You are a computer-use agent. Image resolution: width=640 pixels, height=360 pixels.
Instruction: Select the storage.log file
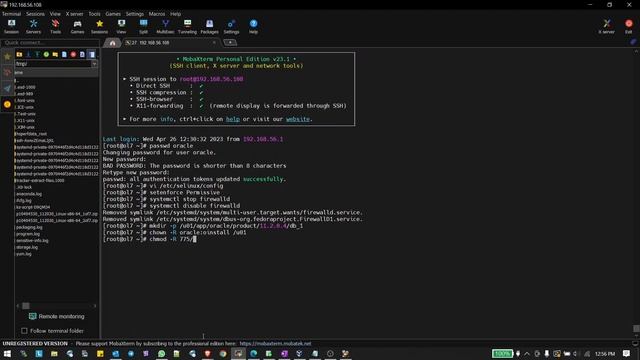27,247
